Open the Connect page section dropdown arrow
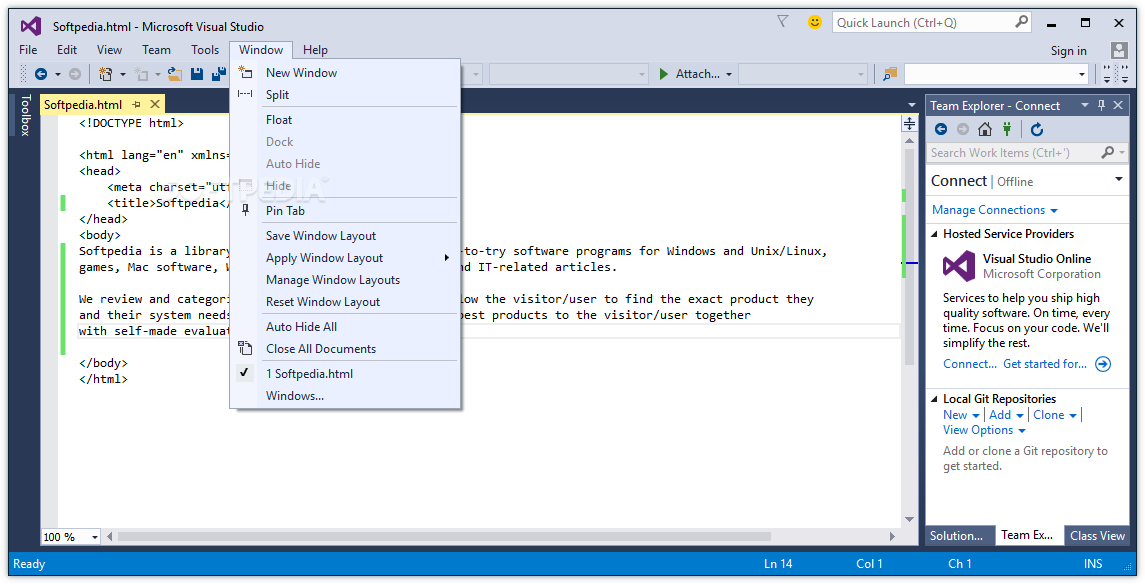Viewport: 1145px width, 584px height. [x=1119, y=180]
